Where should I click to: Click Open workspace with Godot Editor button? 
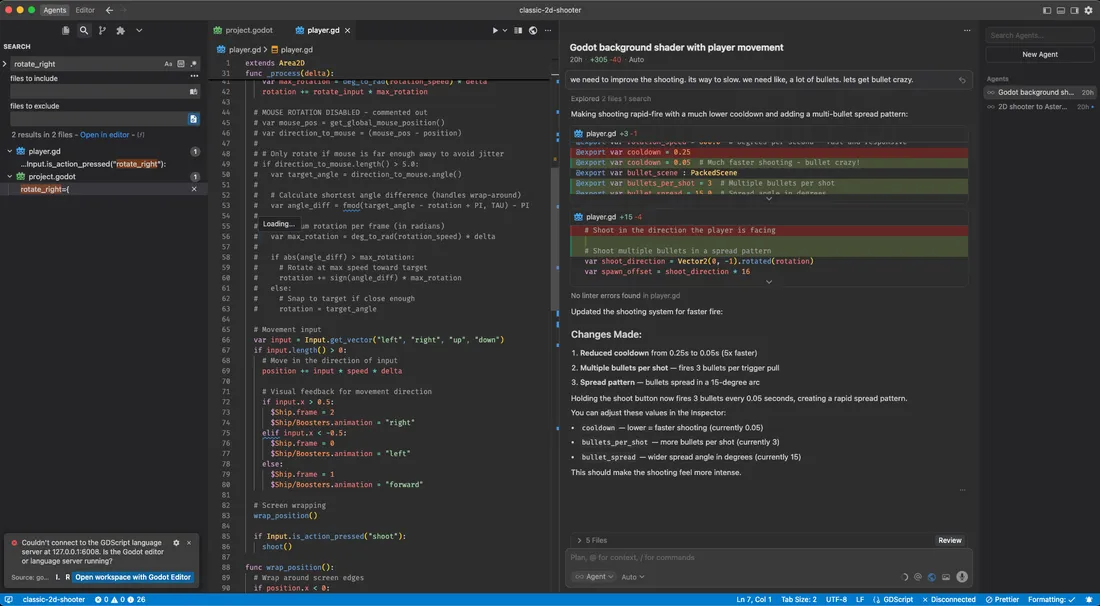click(133, 577)
